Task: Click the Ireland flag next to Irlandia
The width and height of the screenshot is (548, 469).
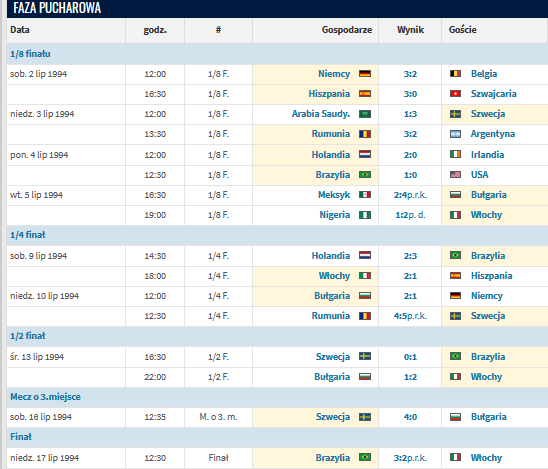Action: point(455,154)
